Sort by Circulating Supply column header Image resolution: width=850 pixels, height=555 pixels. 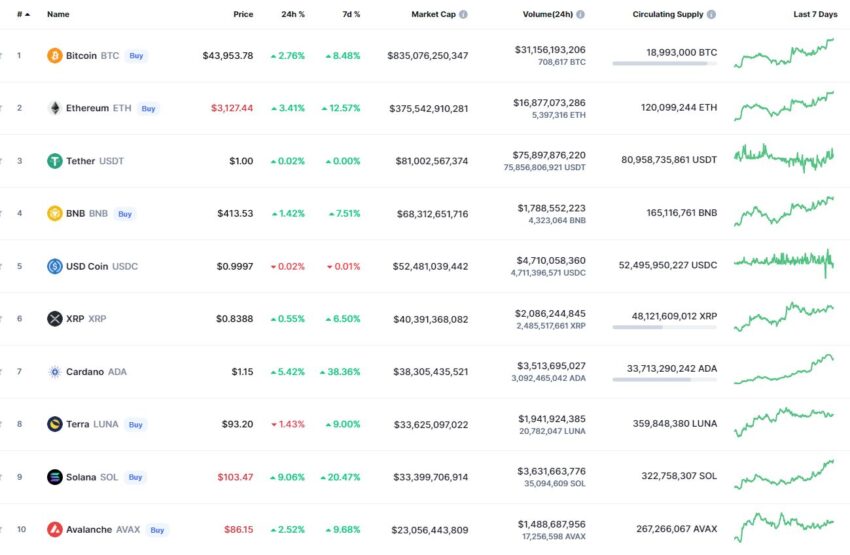point(667,14)
